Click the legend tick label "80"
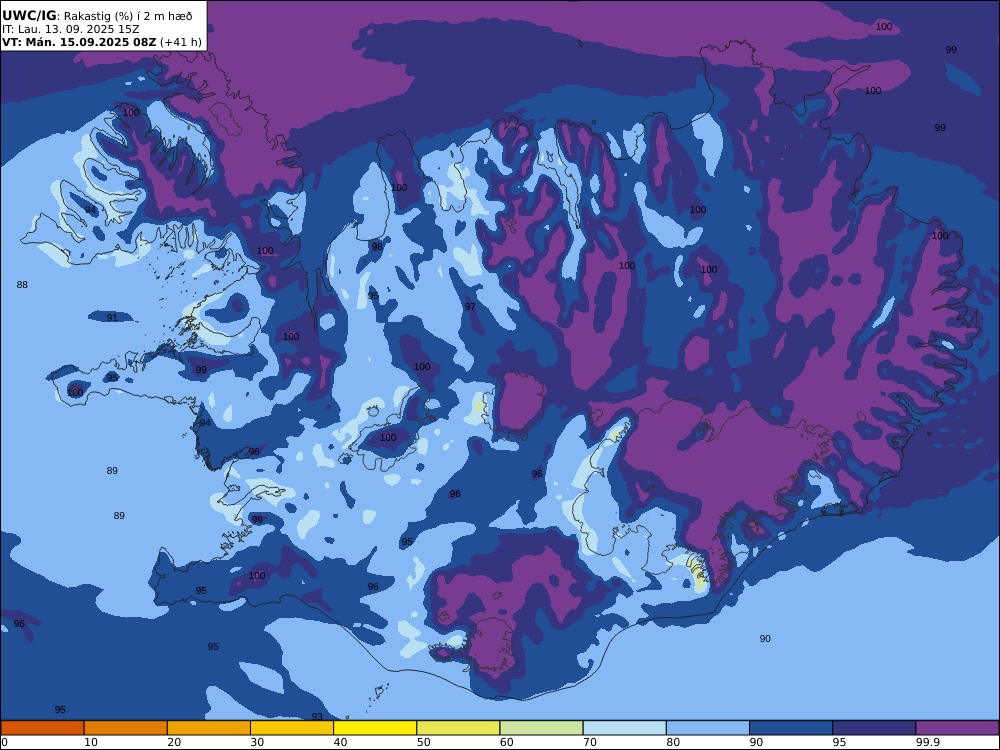The image size is (1000, 750). (x=673, y=742)
